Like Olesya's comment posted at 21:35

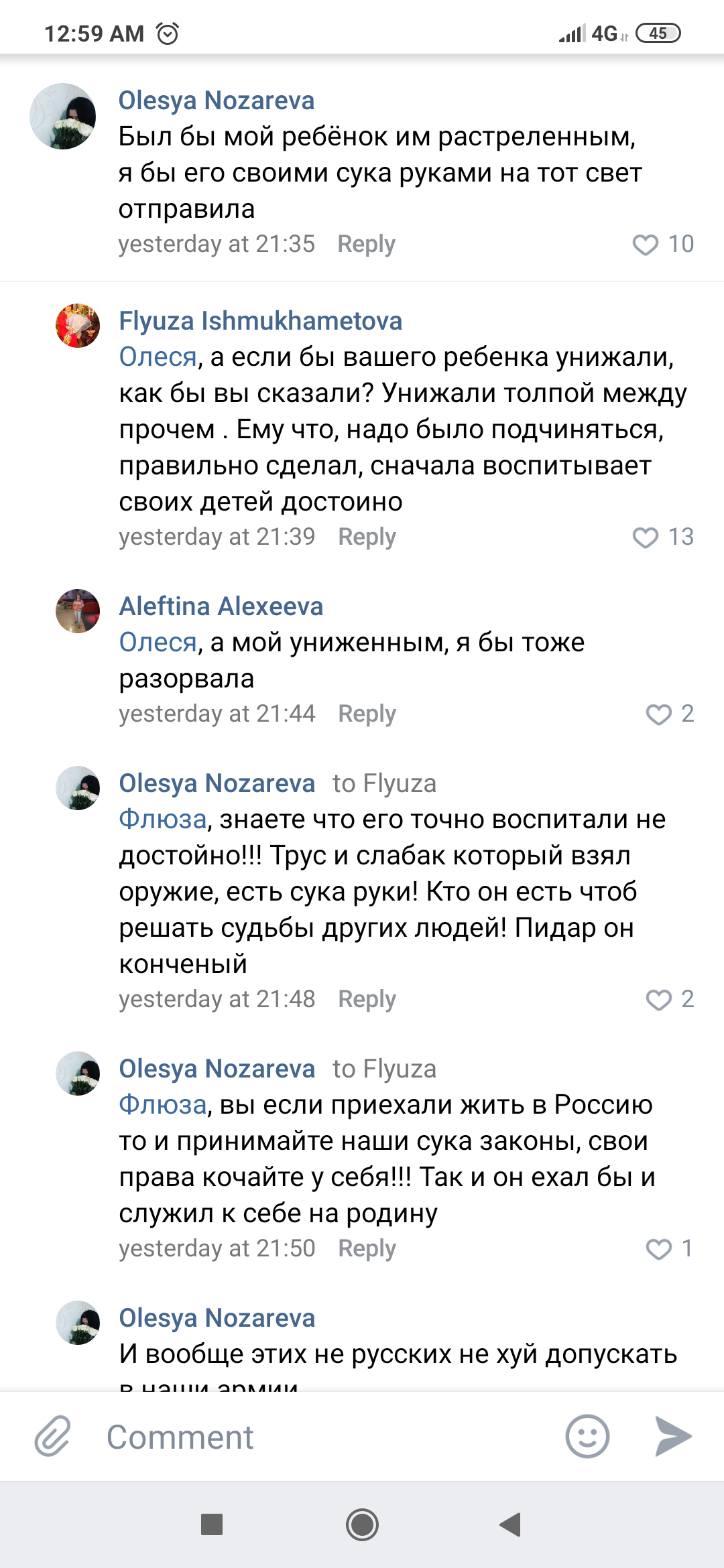click(646, 245)
